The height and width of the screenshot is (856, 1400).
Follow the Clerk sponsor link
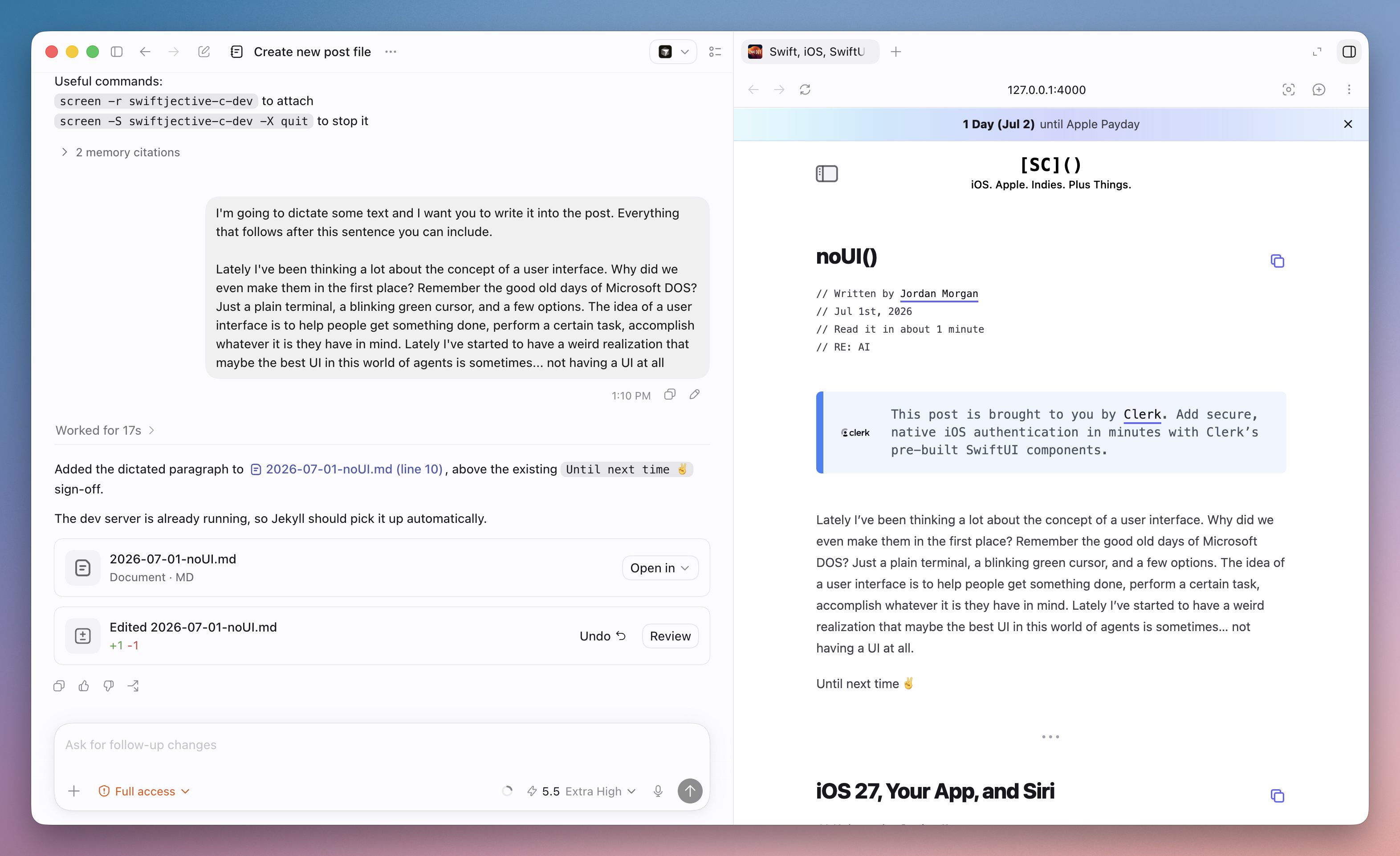1142,414
